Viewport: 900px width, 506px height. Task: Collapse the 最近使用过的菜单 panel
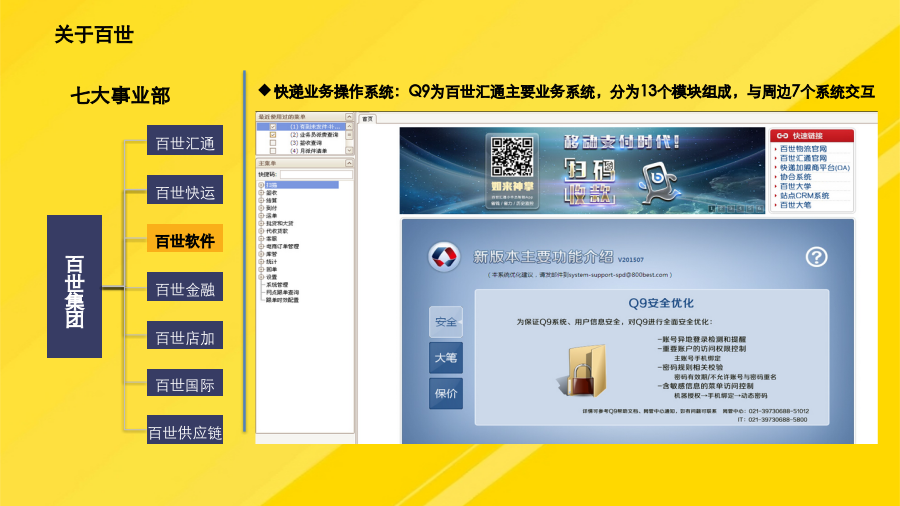pyautogui.click(x=348, y=116)
